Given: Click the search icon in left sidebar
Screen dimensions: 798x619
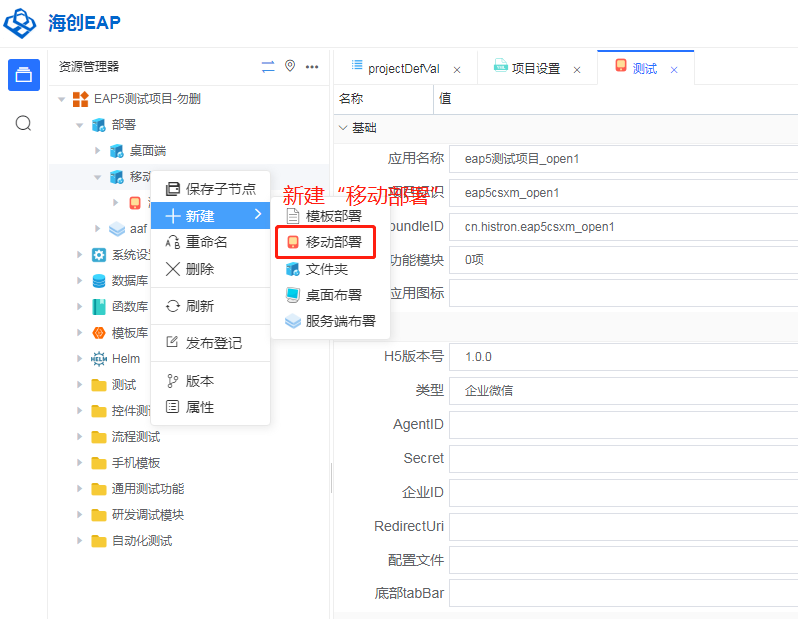Looking at the screenshot, I should (23, 123).
